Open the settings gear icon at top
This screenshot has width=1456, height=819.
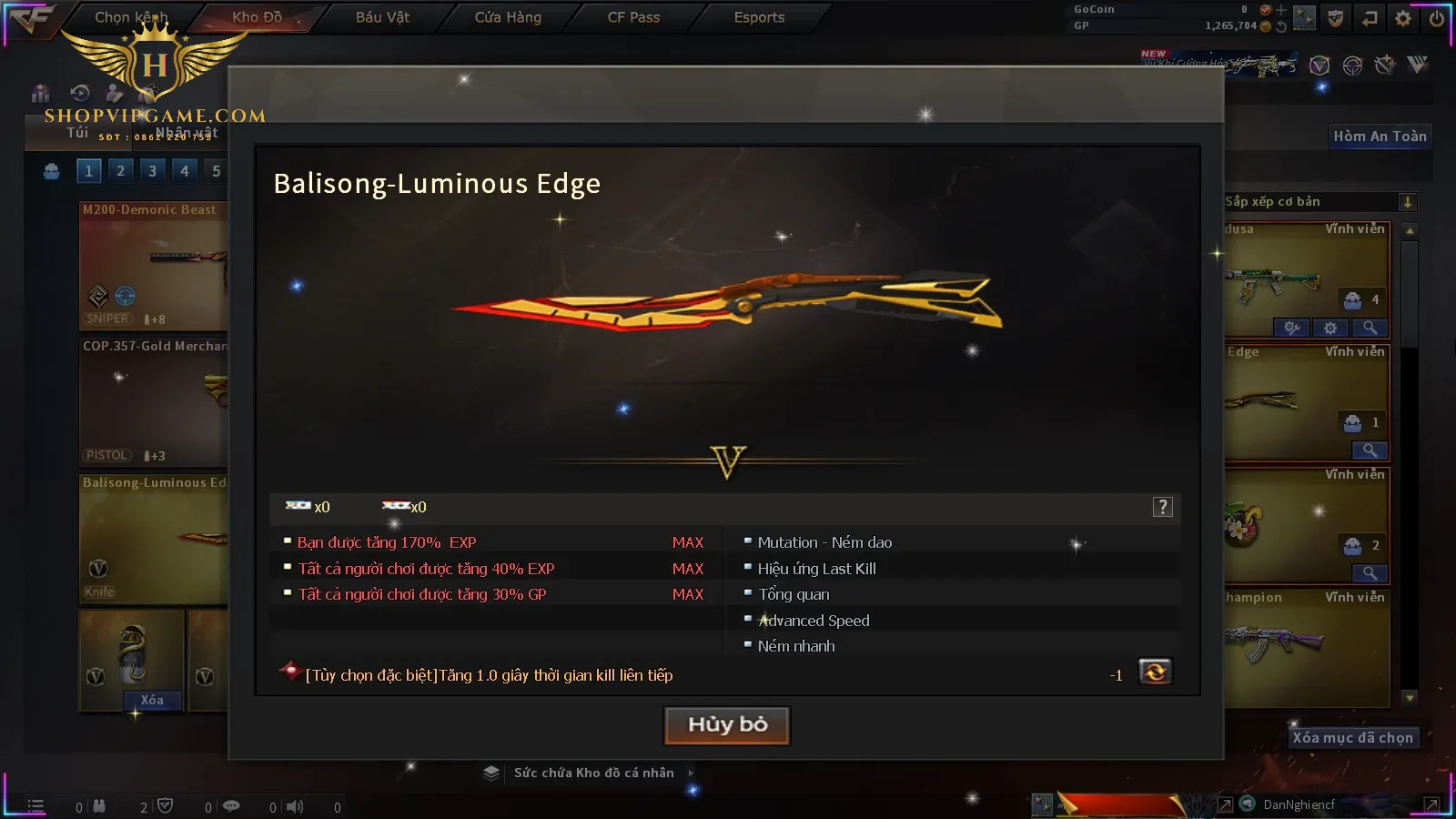(1403, 18)
